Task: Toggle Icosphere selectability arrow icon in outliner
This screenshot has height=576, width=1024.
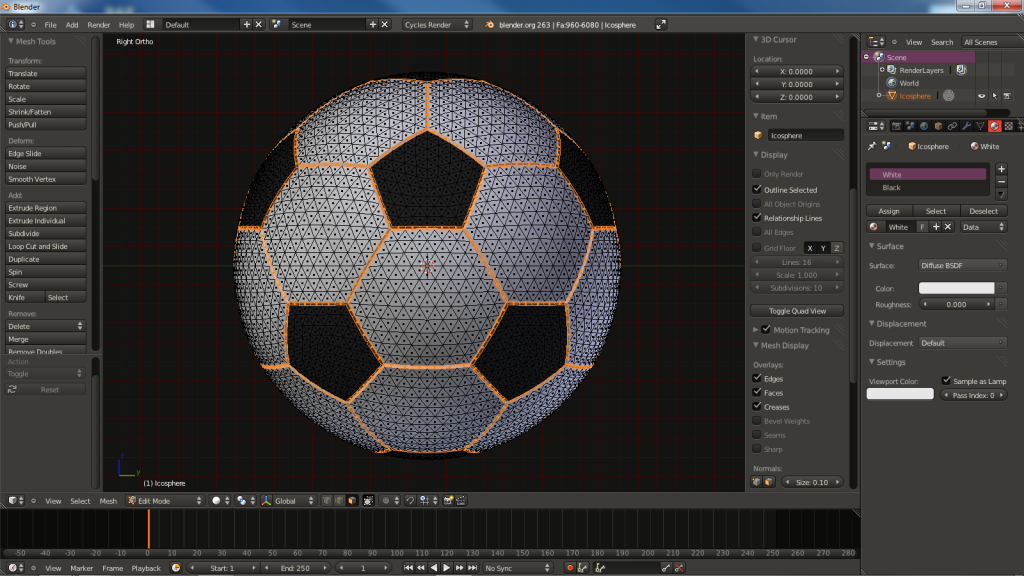Action: click(x=995, y=96)
